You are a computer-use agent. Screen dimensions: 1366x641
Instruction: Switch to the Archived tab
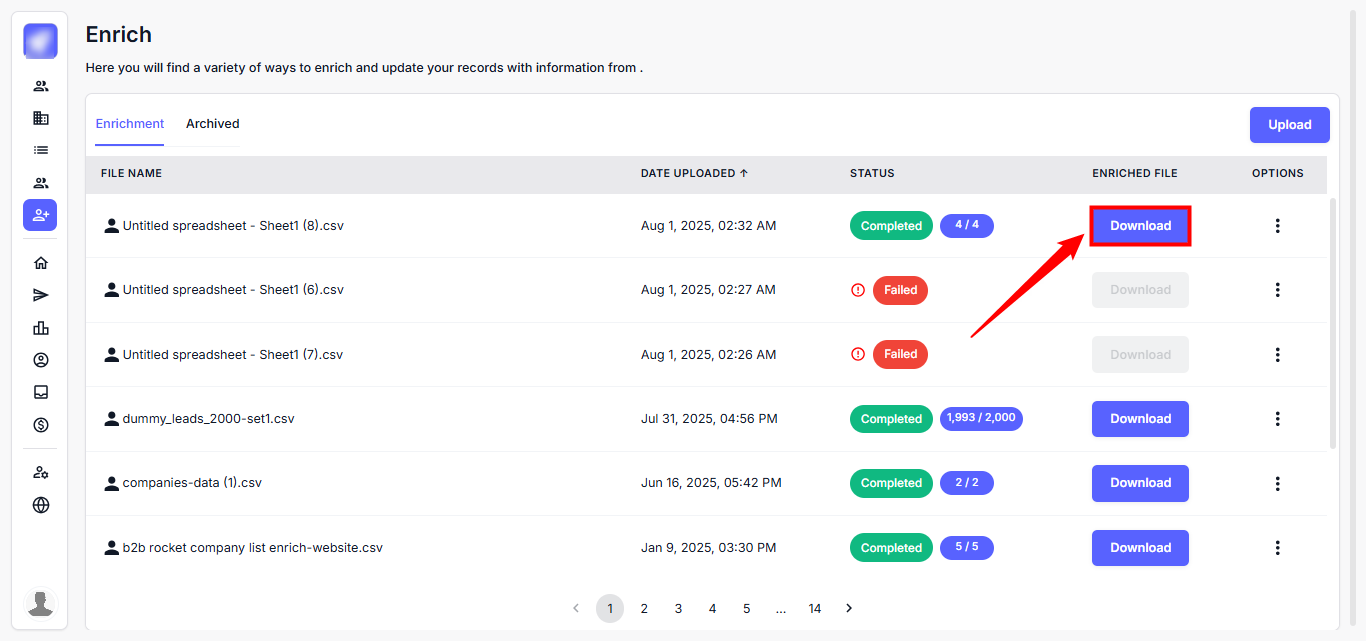point(212,124)
